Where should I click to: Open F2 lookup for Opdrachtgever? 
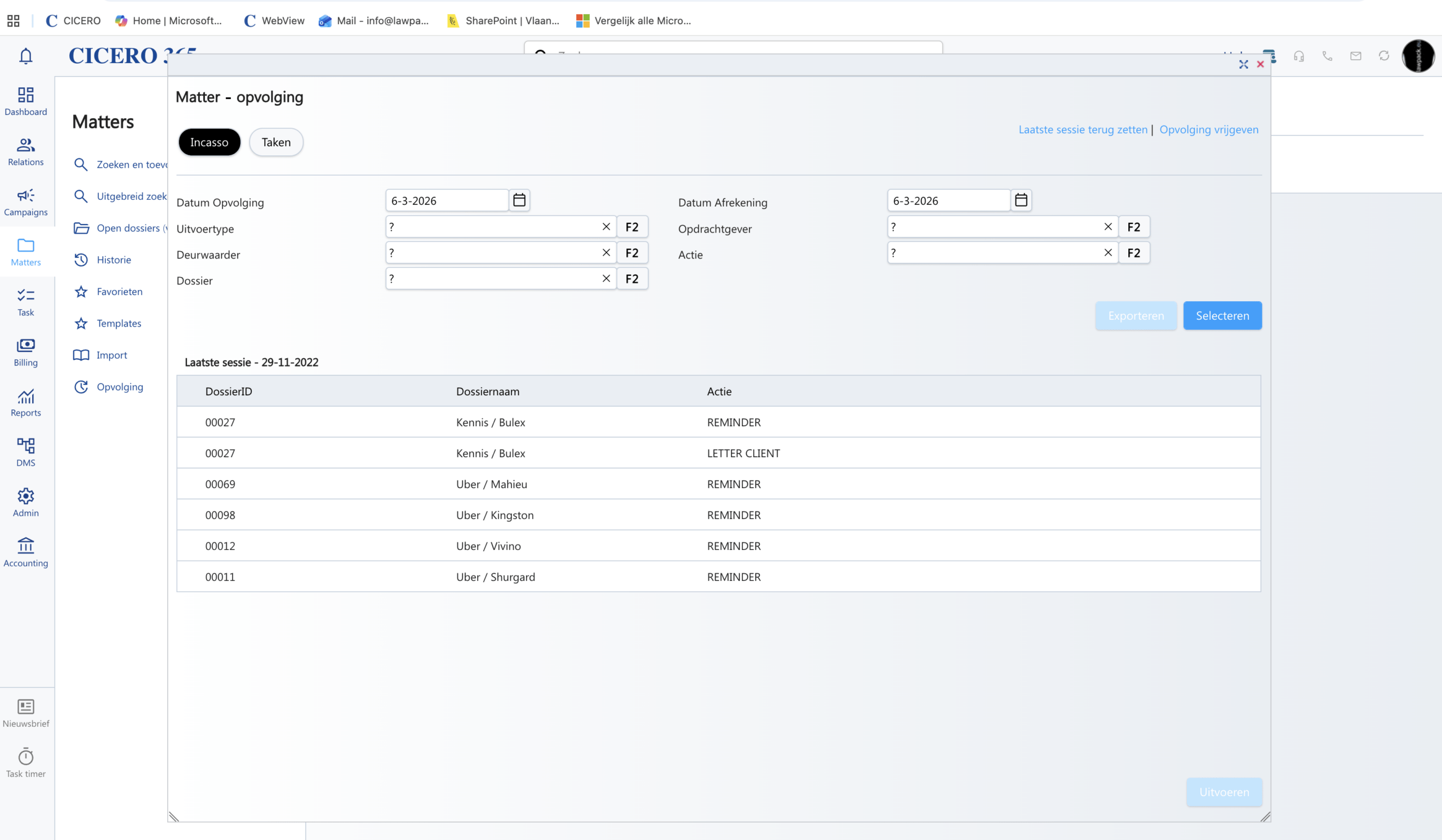point(1133,227)
